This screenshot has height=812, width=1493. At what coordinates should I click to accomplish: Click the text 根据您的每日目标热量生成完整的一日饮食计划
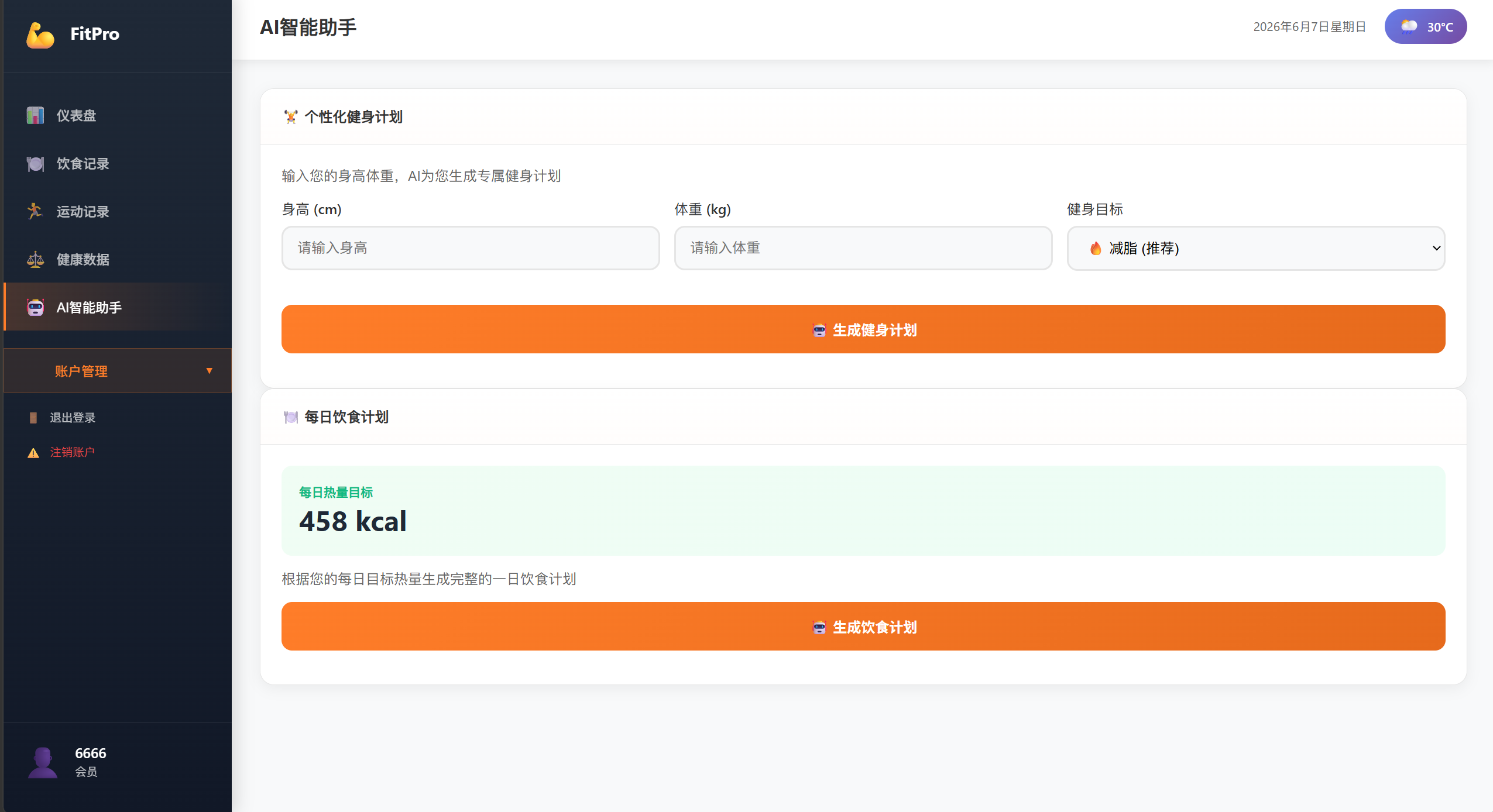coord(429,579)
